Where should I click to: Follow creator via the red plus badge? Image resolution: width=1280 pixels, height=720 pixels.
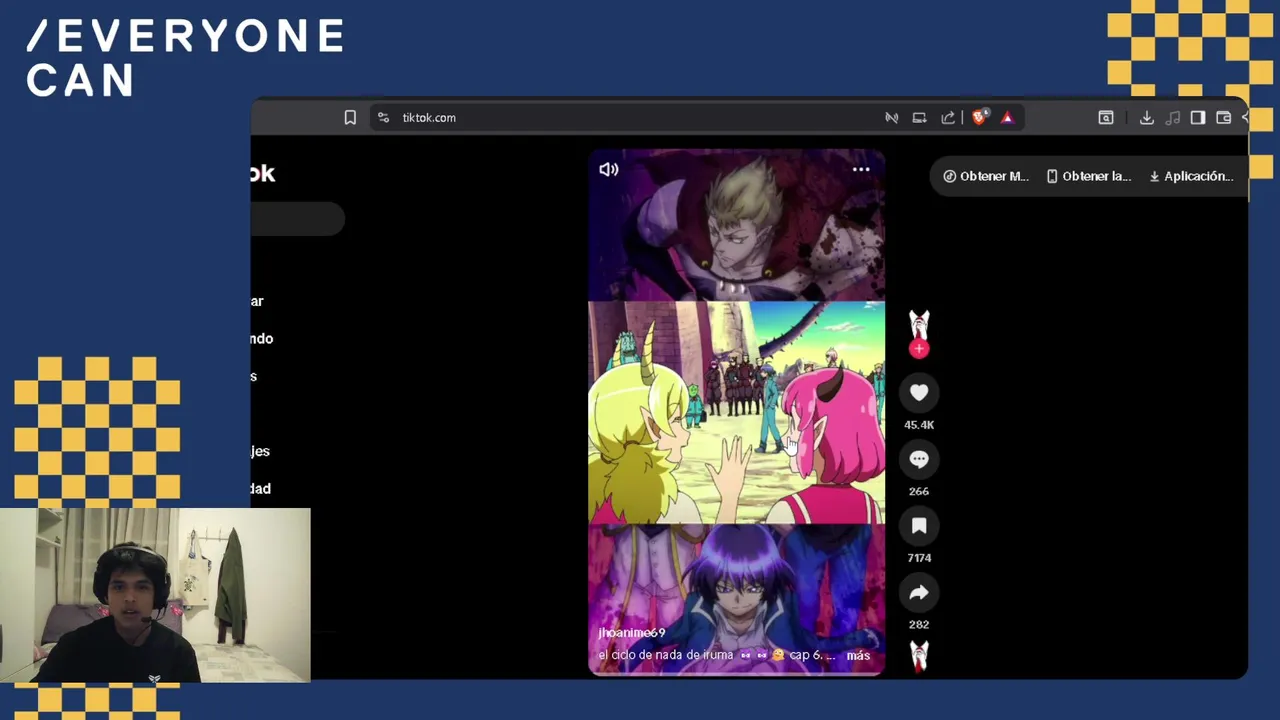click(x=919, y=349)
